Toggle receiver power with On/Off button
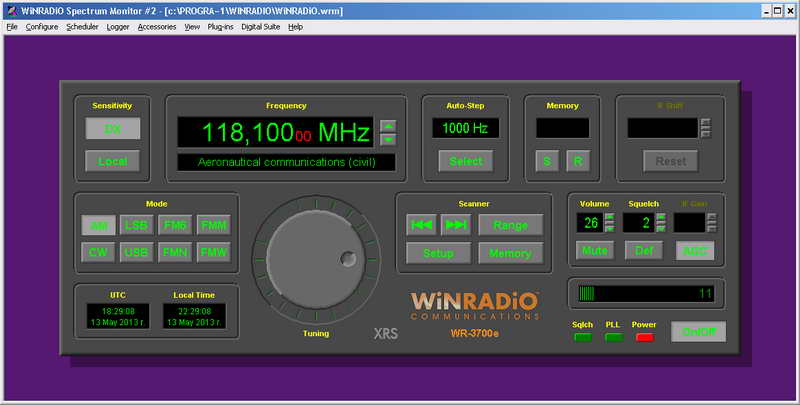The width and height of the screenshot is (800, 405). click(x=698, y=332)
